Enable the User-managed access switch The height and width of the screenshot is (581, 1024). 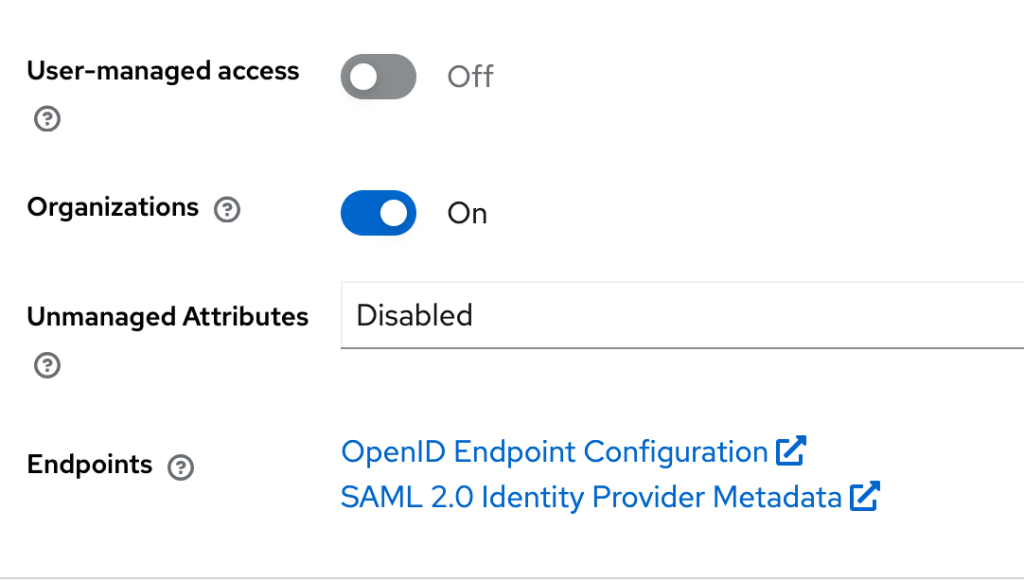tap(378, 76)
